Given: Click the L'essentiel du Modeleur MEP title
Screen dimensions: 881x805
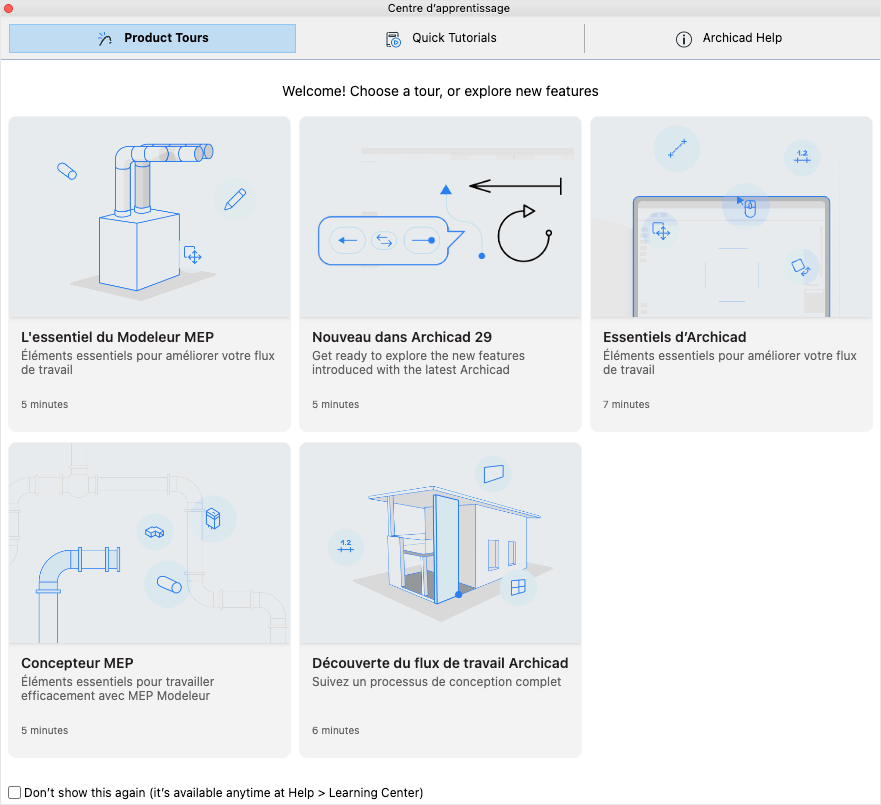Looking at the screenshot, I should [x=117, y=337].
